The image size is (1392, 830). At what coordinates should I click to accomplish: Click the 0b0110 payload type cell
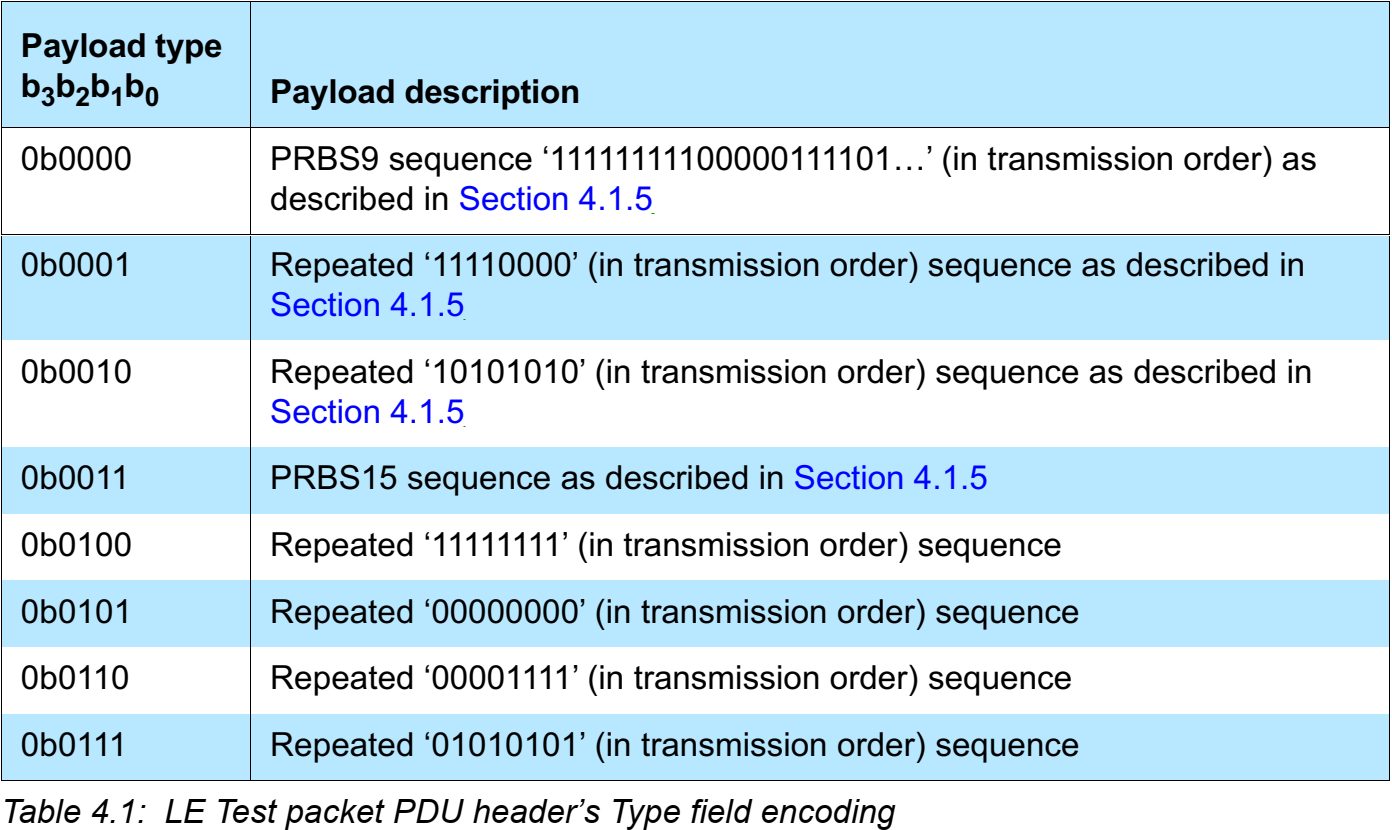[76, 679]
